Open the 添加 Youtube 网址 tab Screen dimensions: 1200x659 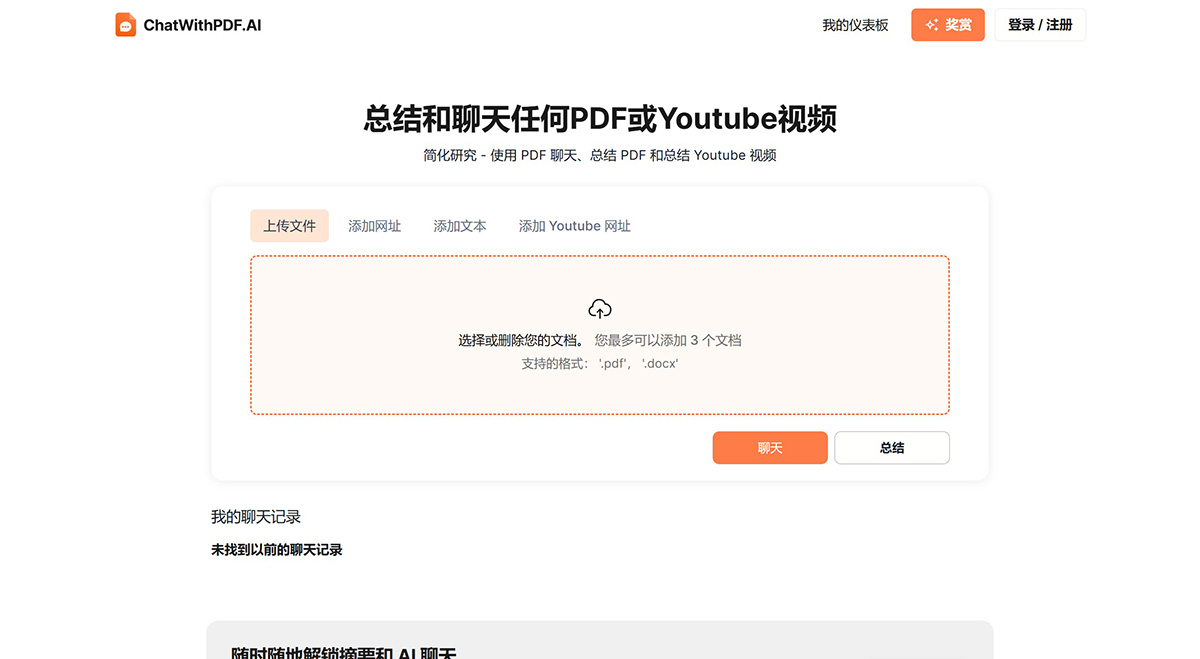(x=574, y=225)
